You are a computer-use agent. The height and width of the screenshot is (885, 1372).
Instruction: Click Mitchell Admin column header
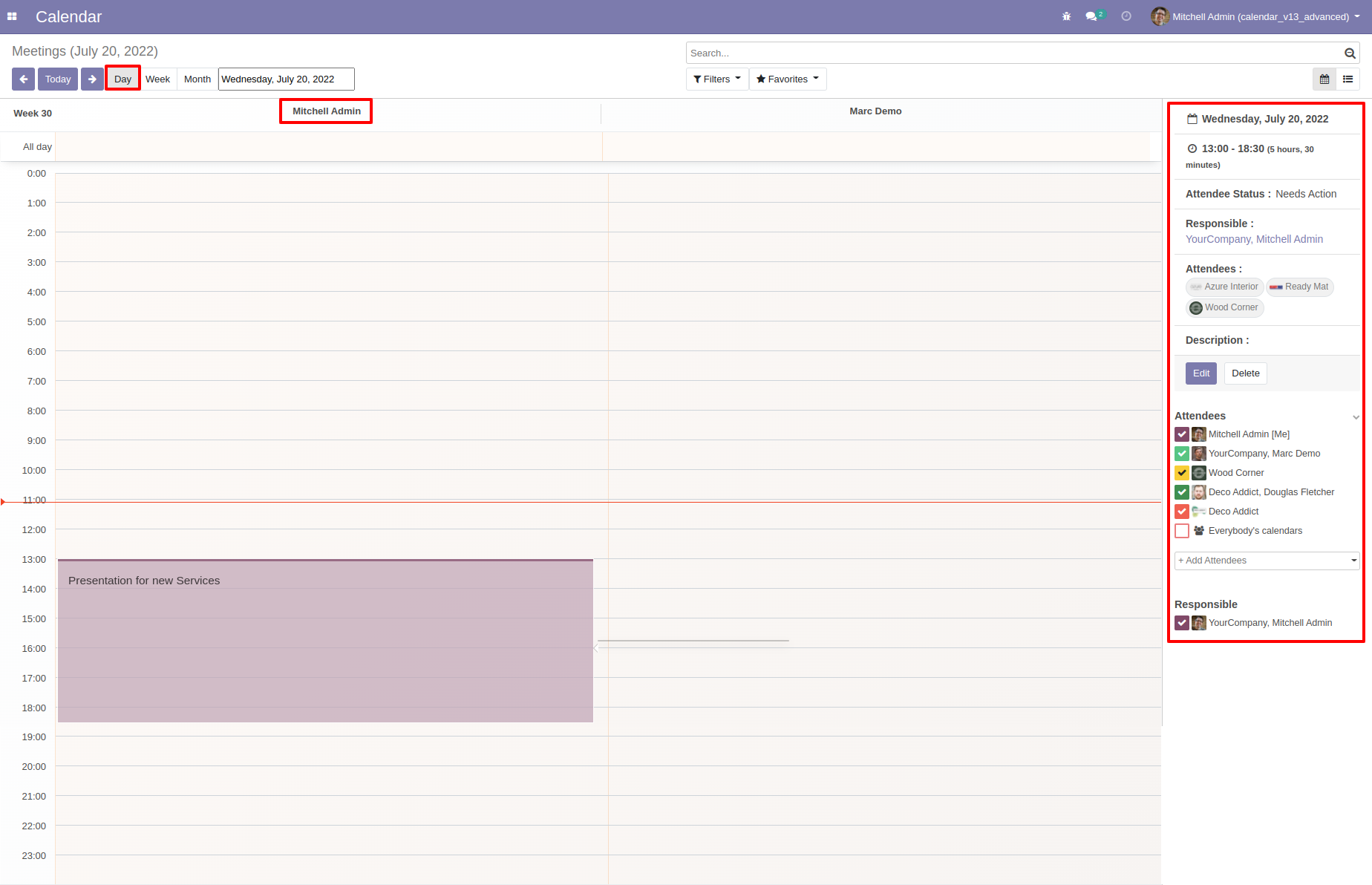(327, 111)
